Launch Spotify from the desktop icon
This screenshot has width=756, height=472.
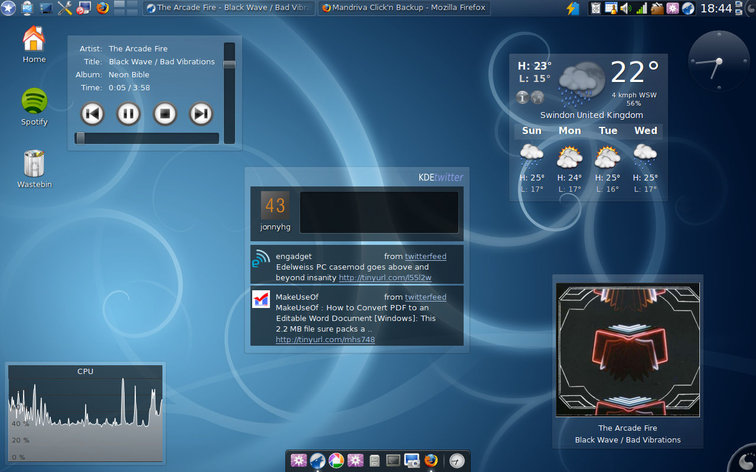pyautogui.click(x=34, y=107)
